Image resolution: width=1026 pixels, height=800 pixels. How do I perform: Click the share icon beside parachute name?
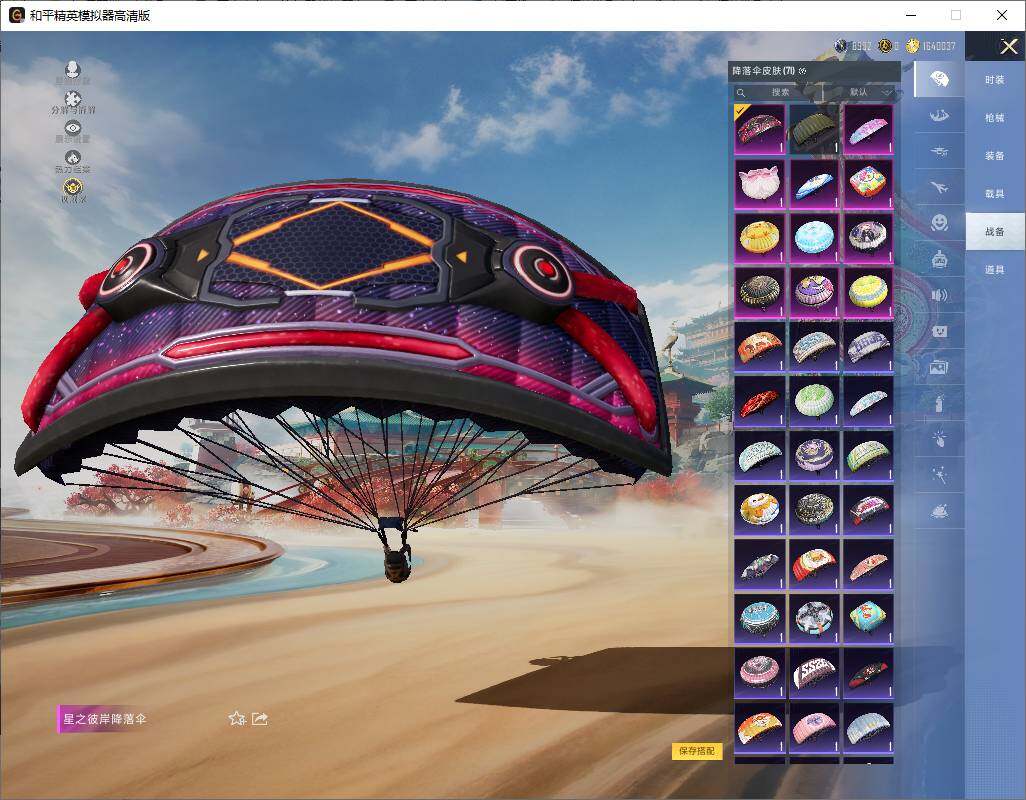pos(260,718)
